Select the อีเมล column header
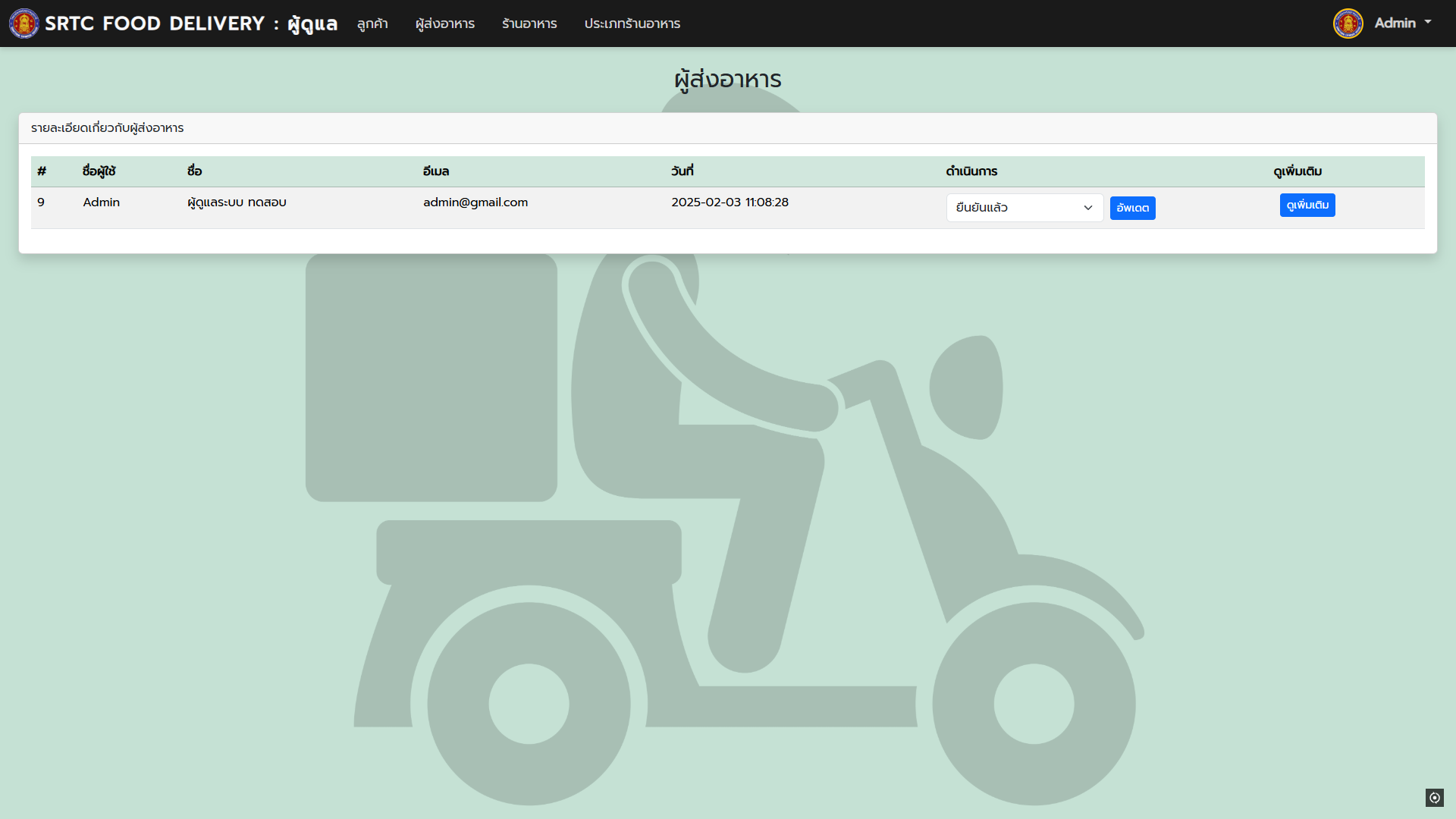Viewport: 1456px width, 819px height. point(436,171)
